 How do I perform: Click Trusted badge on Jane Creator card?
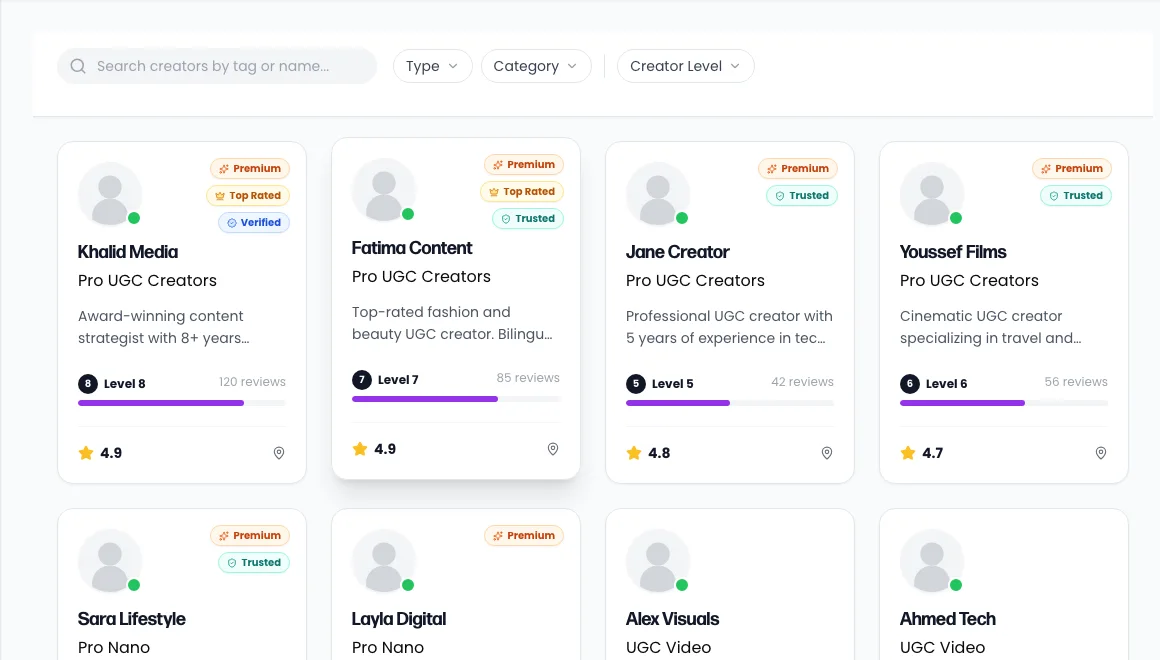(802, 195)
